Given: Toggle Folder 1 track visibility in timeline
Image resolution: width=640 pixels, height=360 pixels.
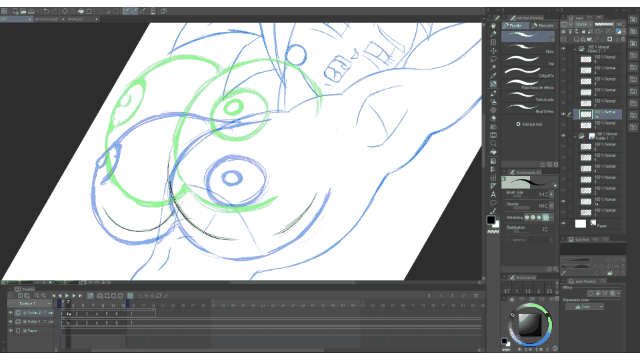Looking at the screenshot, I should (11, 322).
